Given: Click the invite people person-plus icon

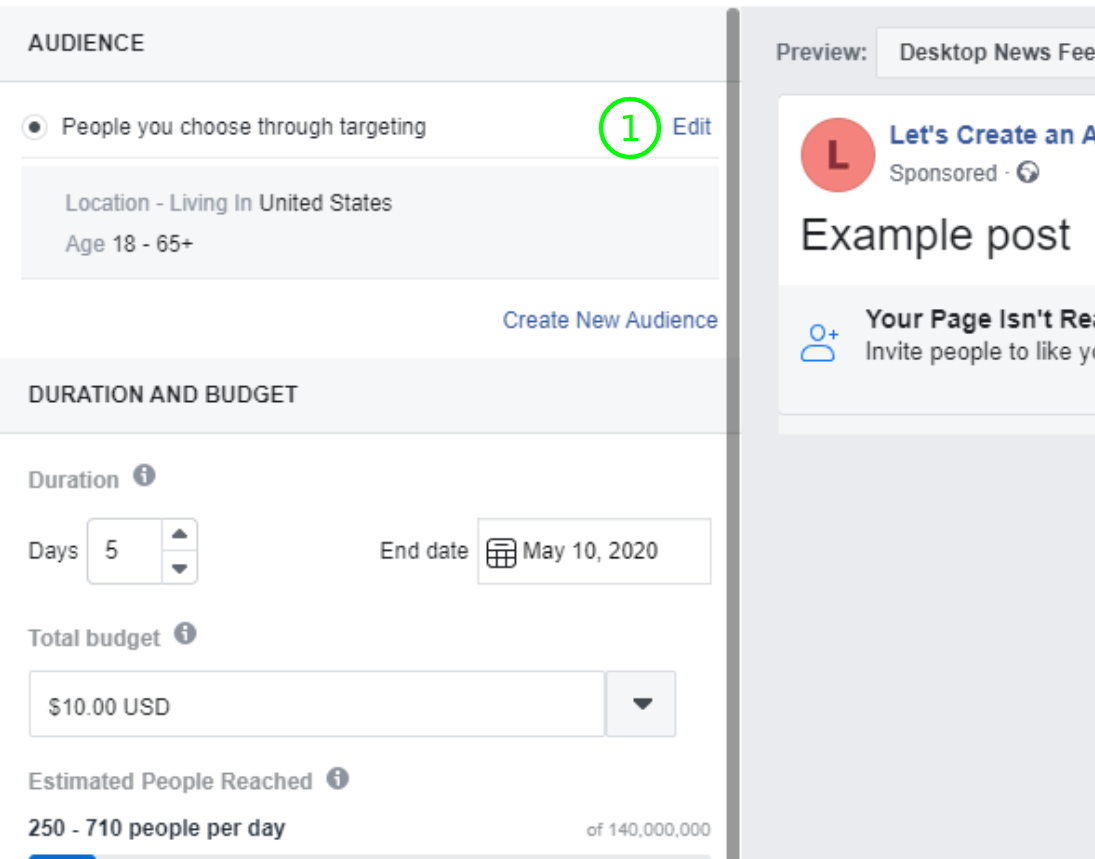Looking at the screenshot, I should point(819,342).
